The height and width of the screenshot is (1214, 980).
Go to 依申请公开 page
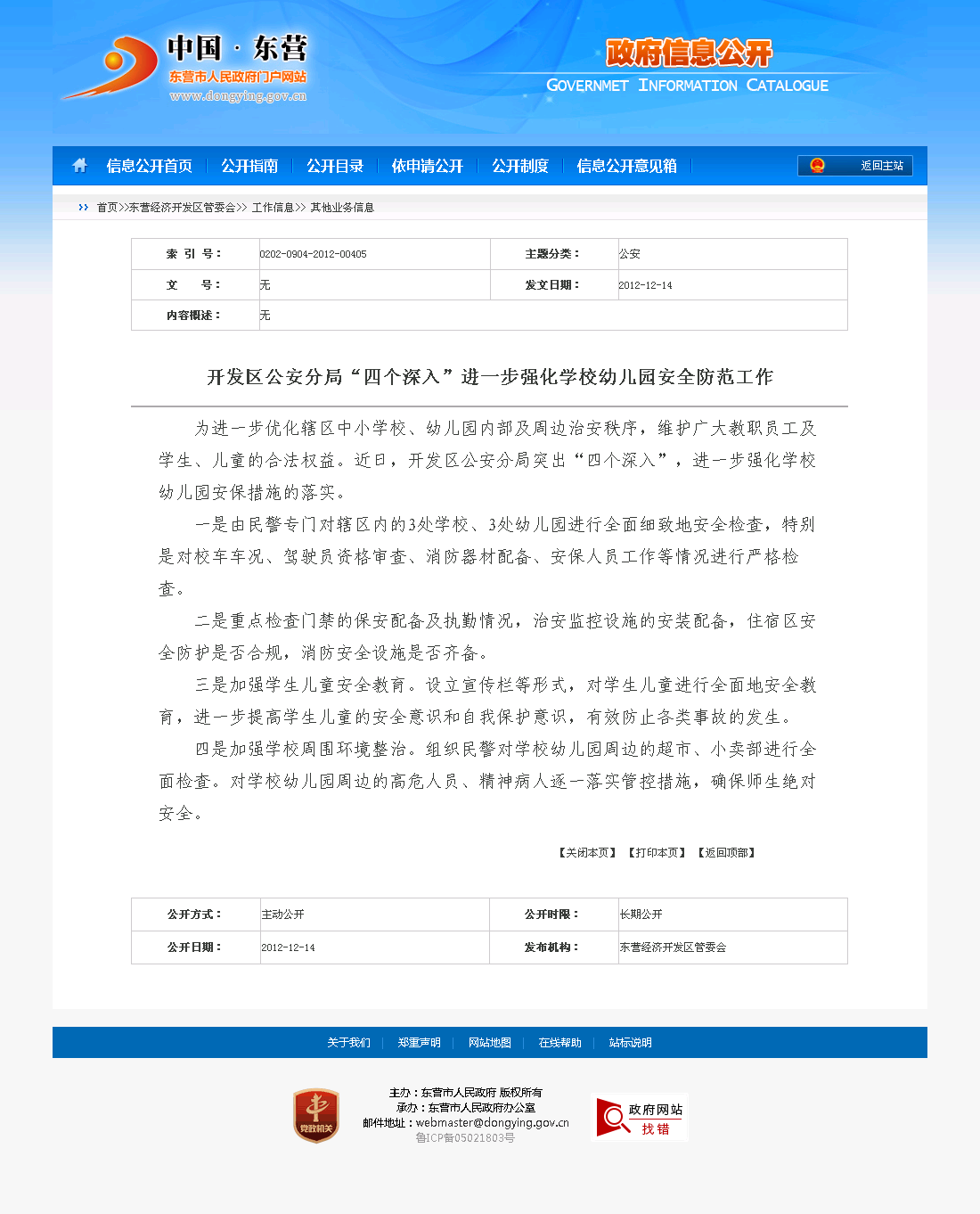(x=428, y=166)
